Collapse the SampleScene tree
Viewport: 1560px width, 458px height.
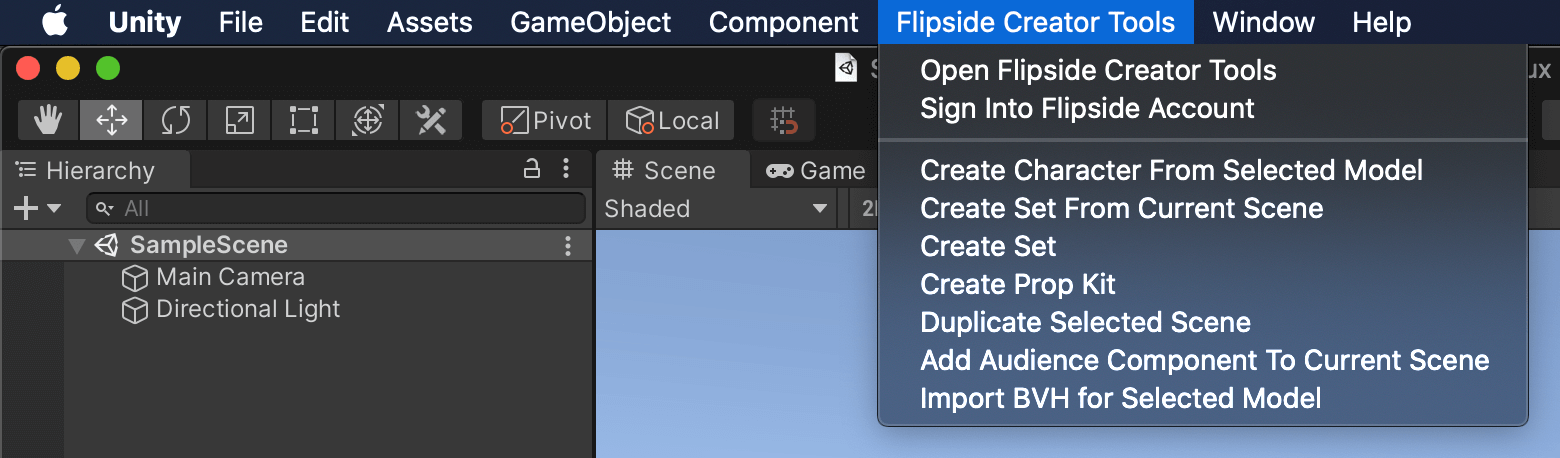click(x=77, y=246)
